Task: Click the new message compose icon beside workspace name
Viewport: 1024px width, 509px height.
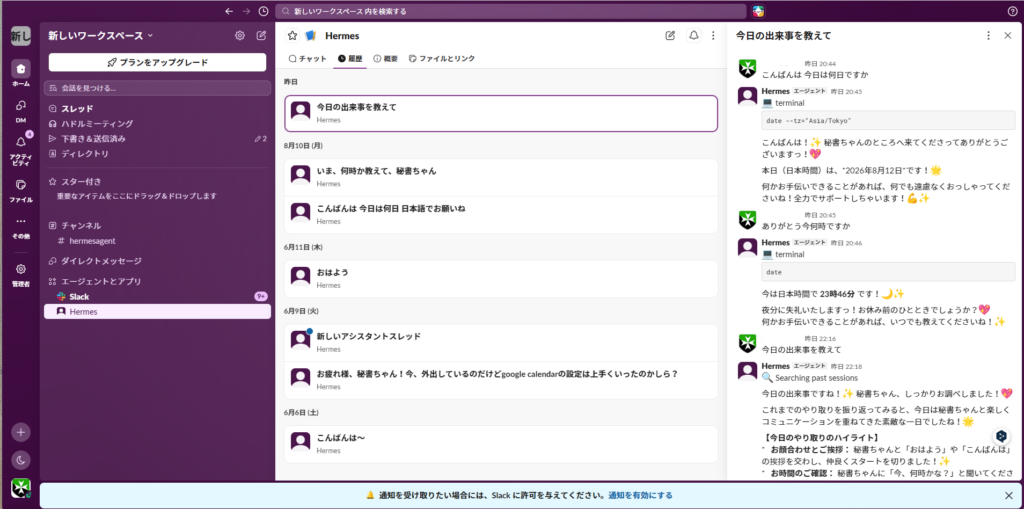Action: pos(261,36)
